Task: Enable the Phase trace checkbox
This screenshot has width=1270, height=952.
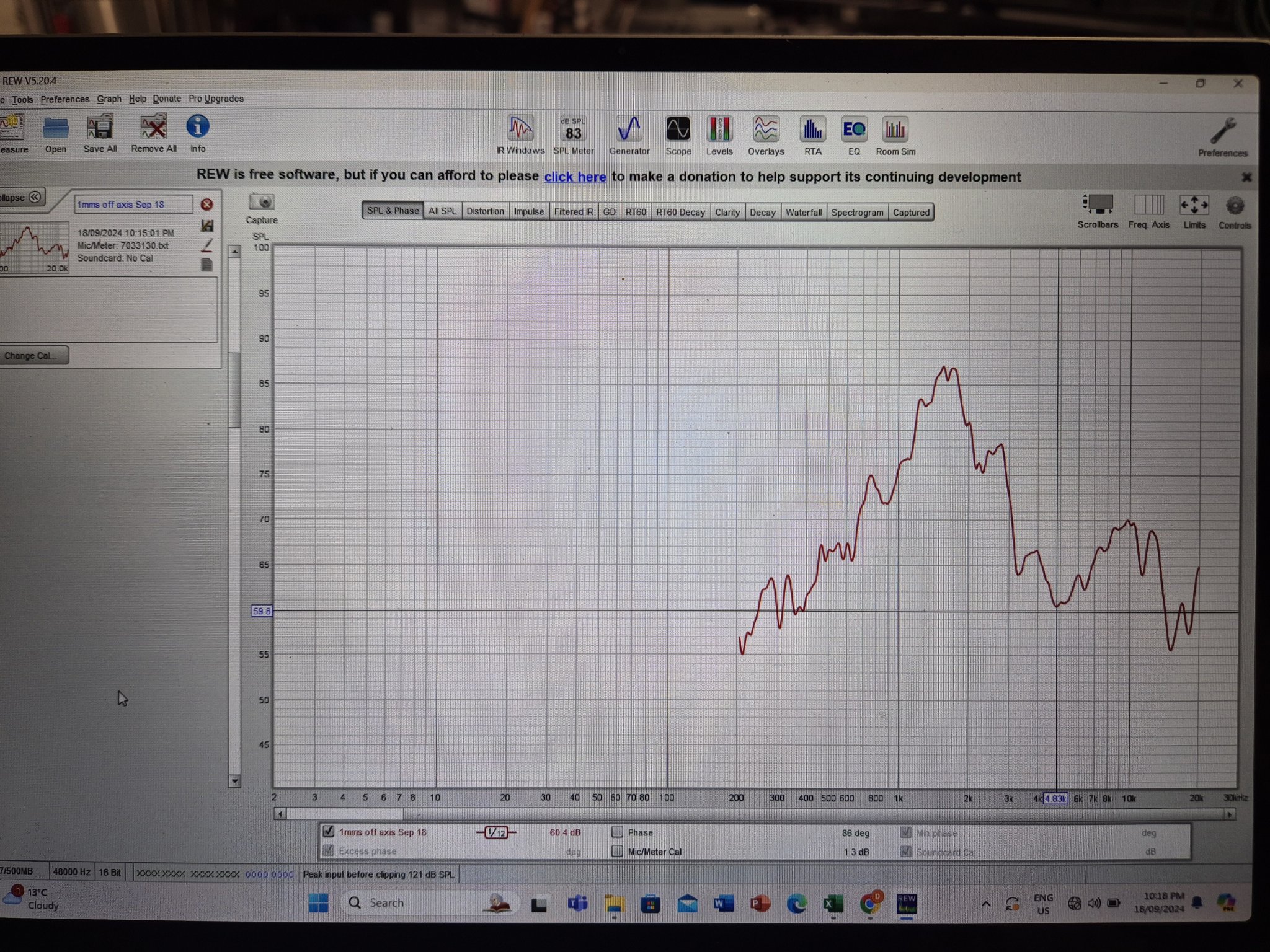Action: point(617,832)
